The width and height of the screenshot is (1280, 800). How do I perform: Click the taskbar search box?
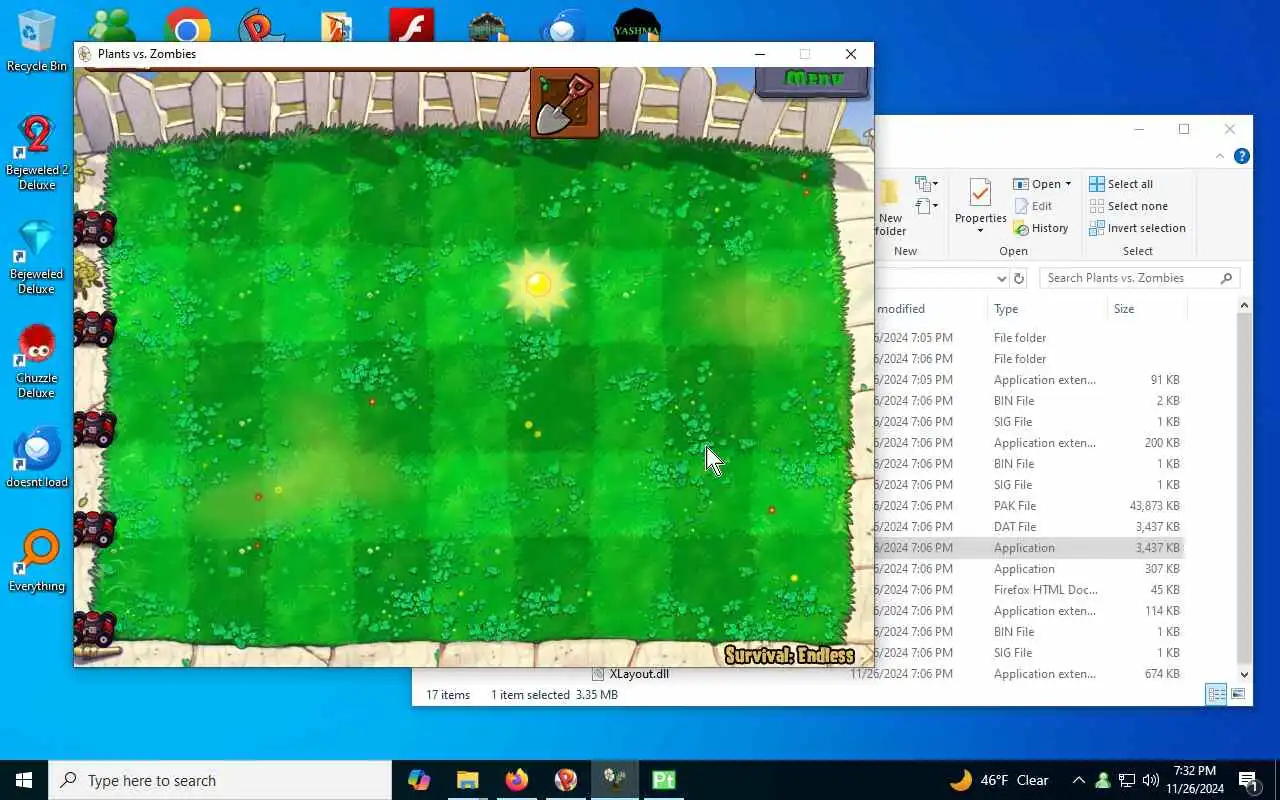[220, 780]
